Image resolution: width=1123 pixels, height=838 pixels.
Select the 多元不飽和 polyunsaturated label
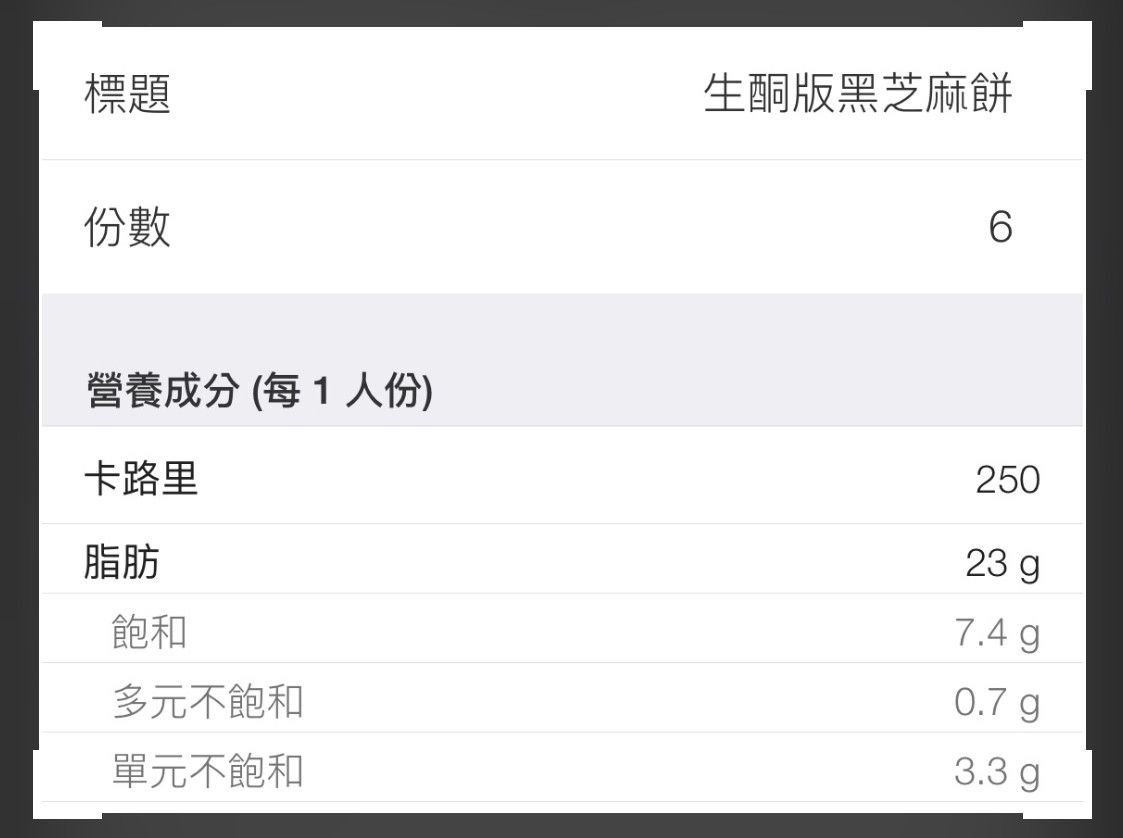tap(207, 702)
